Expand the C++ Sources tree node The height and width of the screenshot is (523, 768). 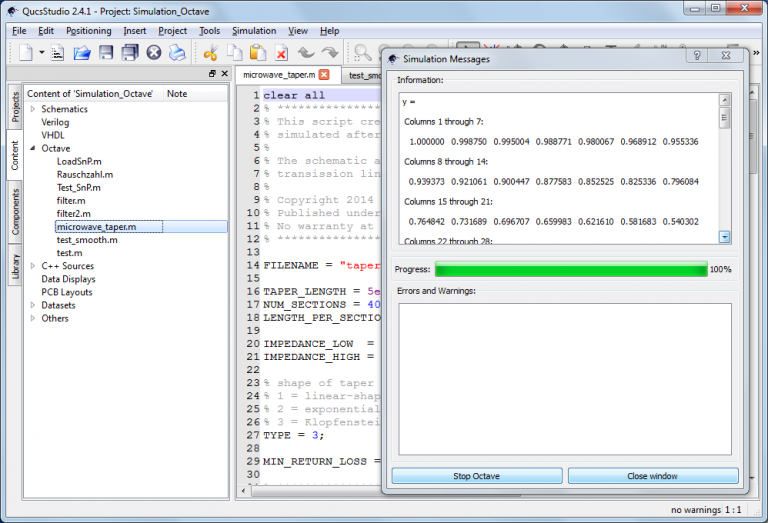coord(33,266)
